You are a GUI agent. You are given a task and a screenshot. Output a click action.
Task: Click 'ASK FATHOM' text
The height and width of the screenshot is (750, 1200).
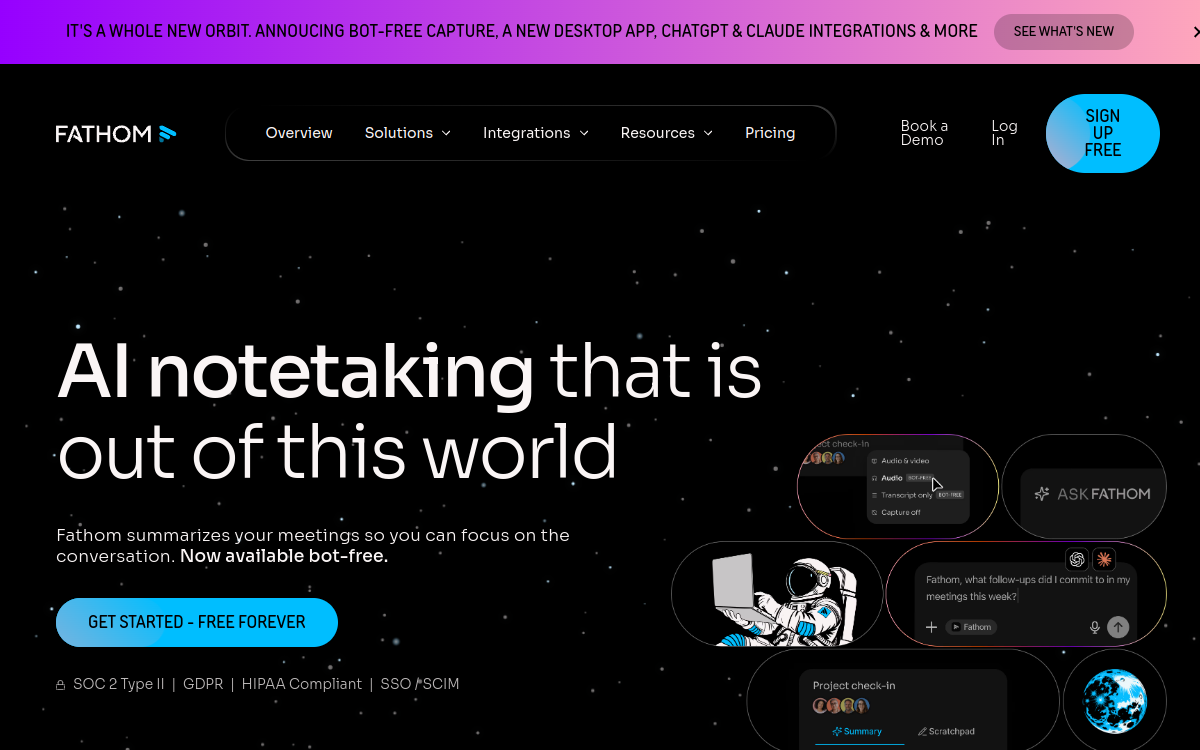click(1104, 494)
